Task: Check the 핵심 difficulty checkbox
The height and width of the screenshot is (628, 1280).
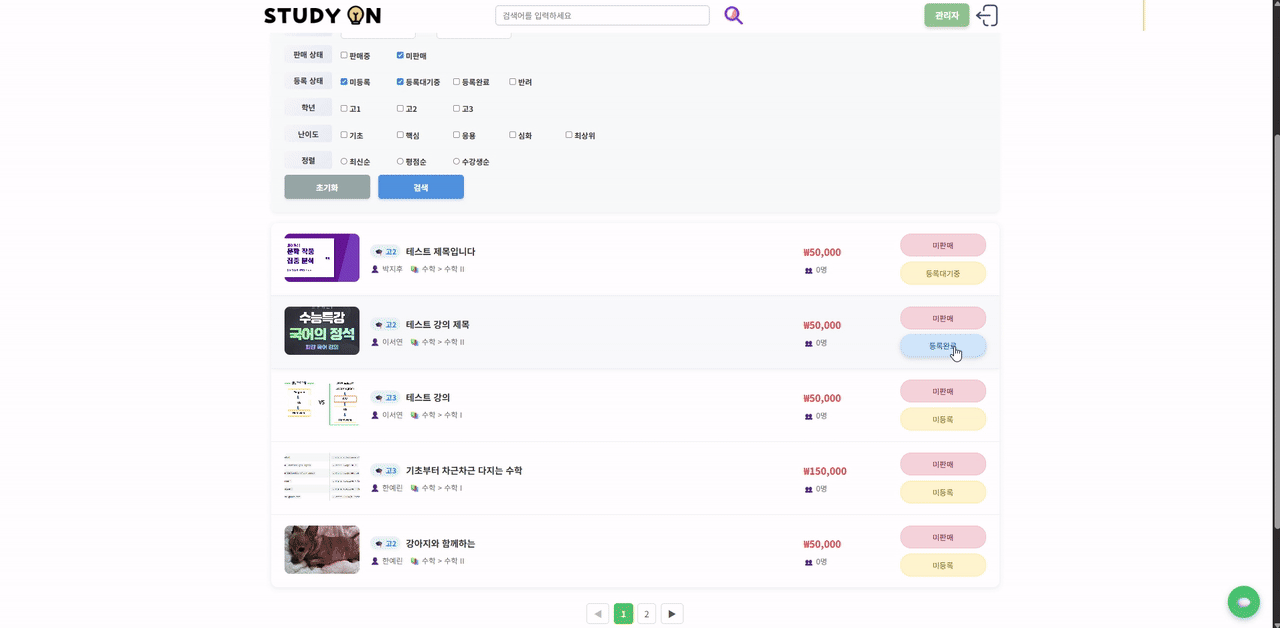Action: (x=400, y=135)
